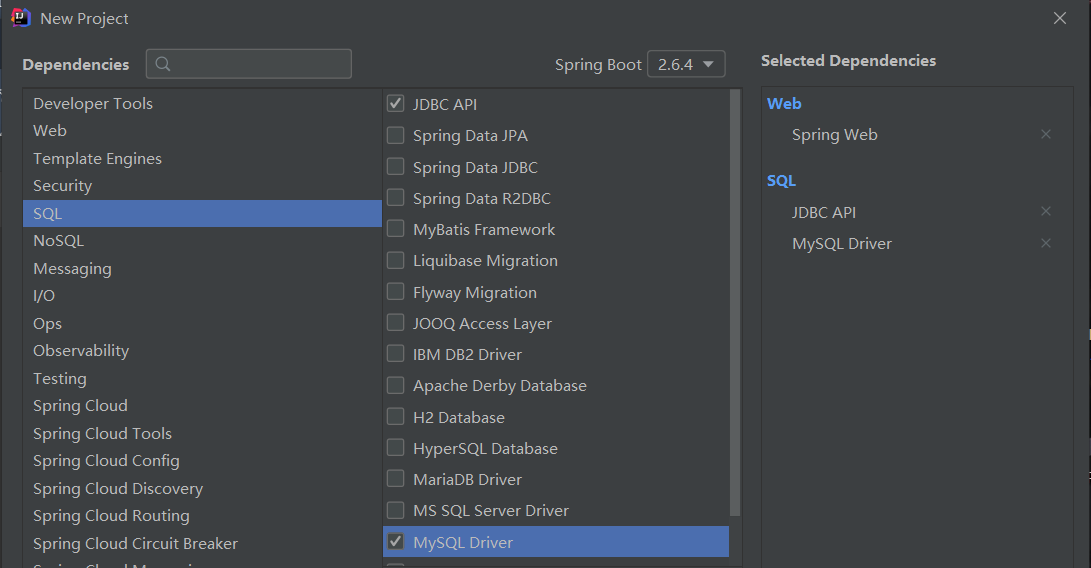The height and width of the screenshot is (568, 1091).
Task: Tick the MyBatis Framework checkbox
Action: click(395, 229)
